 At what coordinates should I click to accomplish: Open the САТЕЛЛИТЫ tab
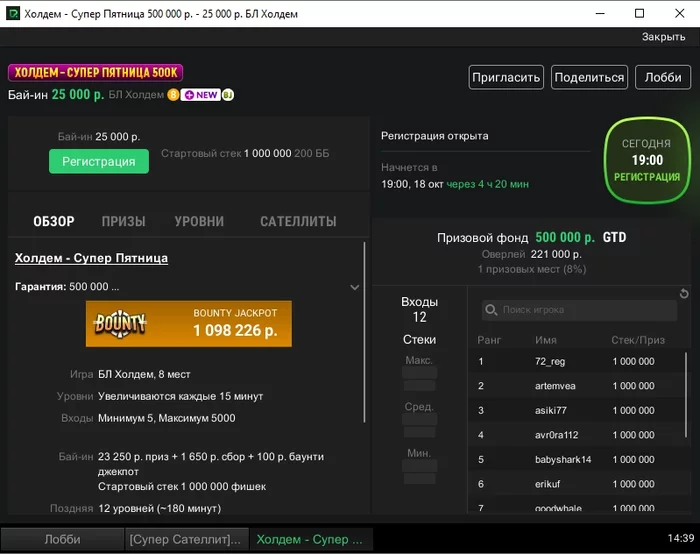(x=298, y=221)
